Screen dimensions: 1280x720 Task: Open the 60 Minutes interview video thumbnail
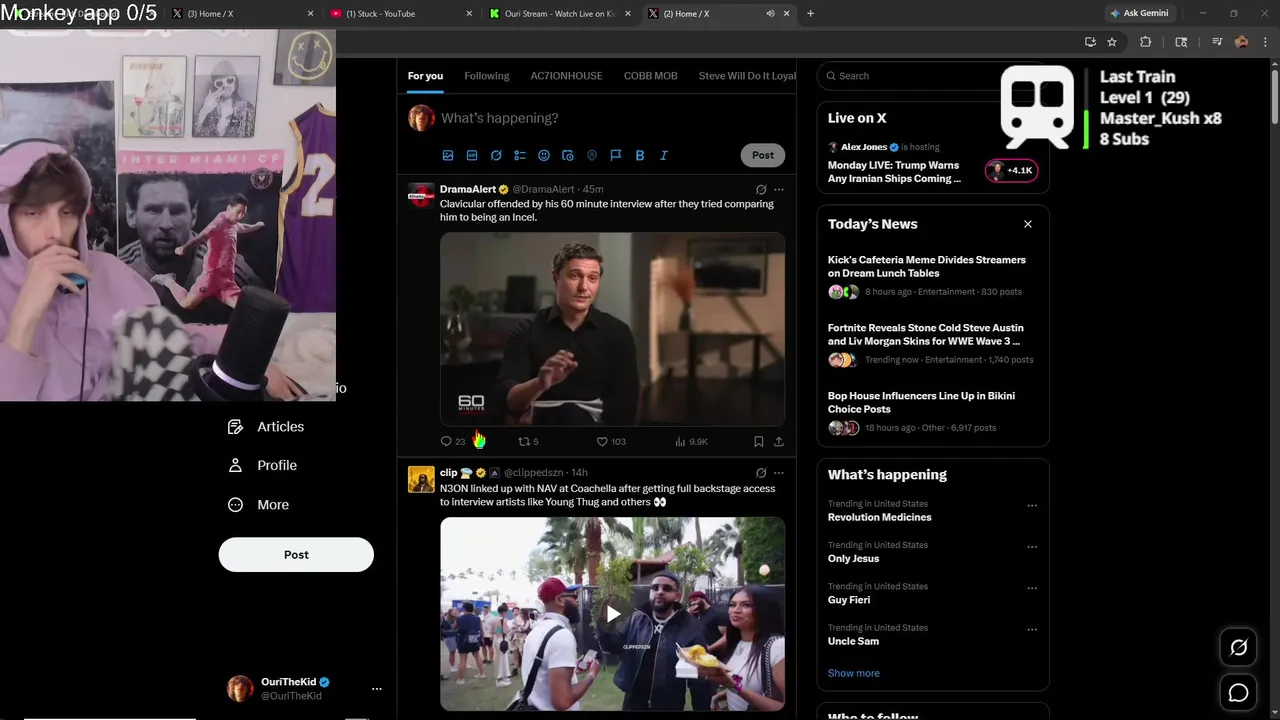click(612, 329)
